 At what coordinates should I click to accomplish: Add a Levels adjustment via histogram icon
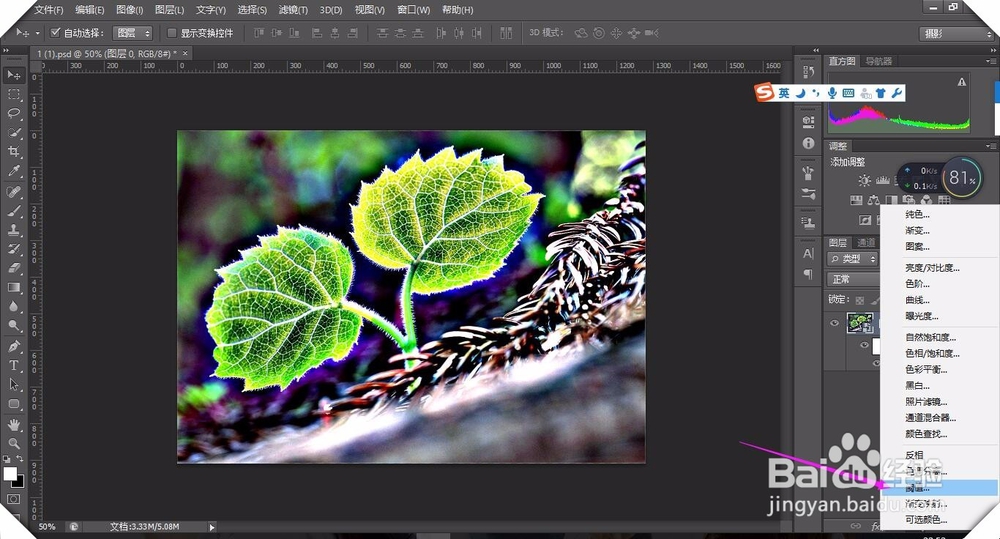[883, 181]
